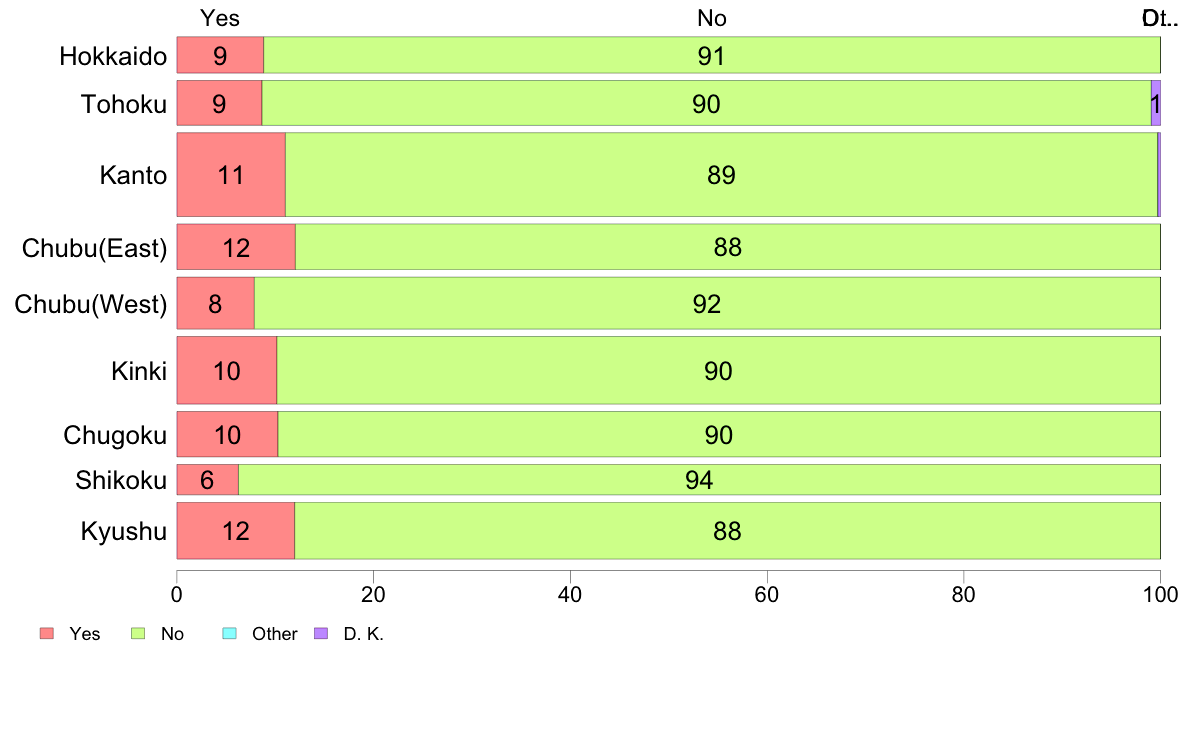Click the Chugoku row label

click(114, 436)
